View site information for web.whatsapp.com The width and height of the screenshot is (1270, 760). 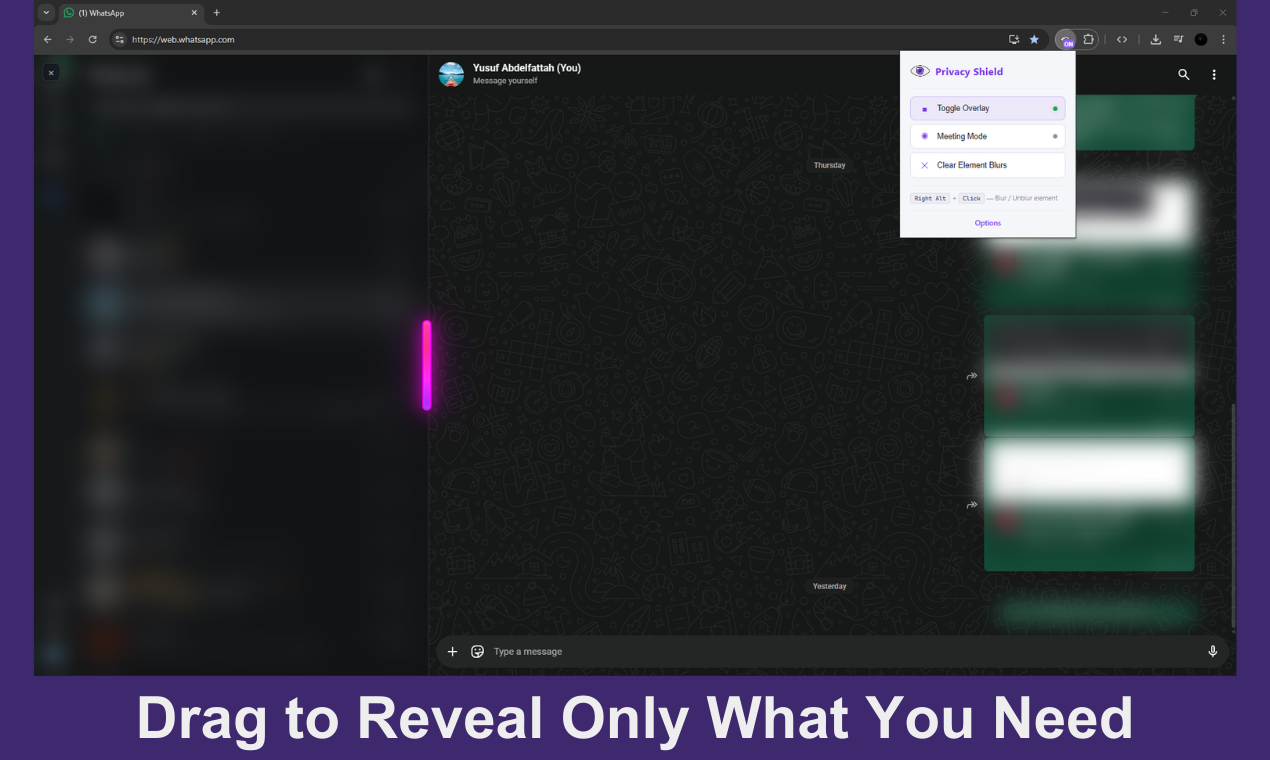tap(119, 39)
